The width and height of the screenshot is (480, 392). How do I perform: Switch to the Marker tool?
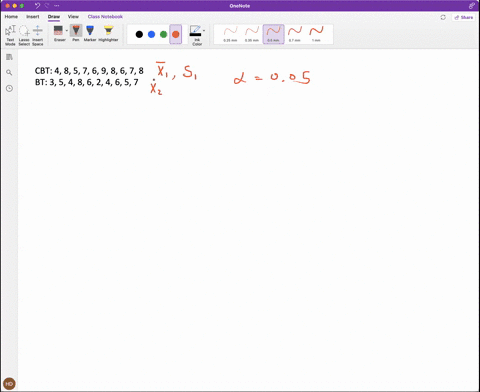pyautogui.click(x=90, y=33)
